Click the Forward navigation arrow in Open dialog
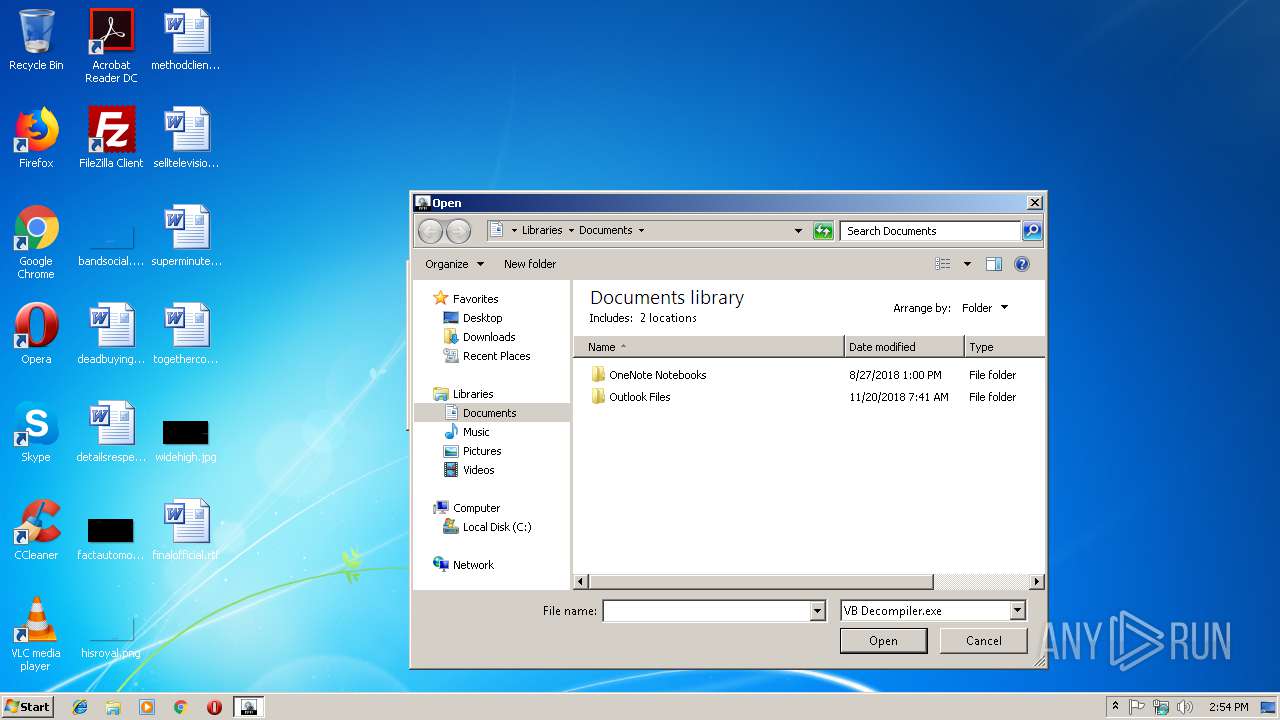The width and height of the screenshot is (1280, 720). pyautogui.click(x=458, y=231)
